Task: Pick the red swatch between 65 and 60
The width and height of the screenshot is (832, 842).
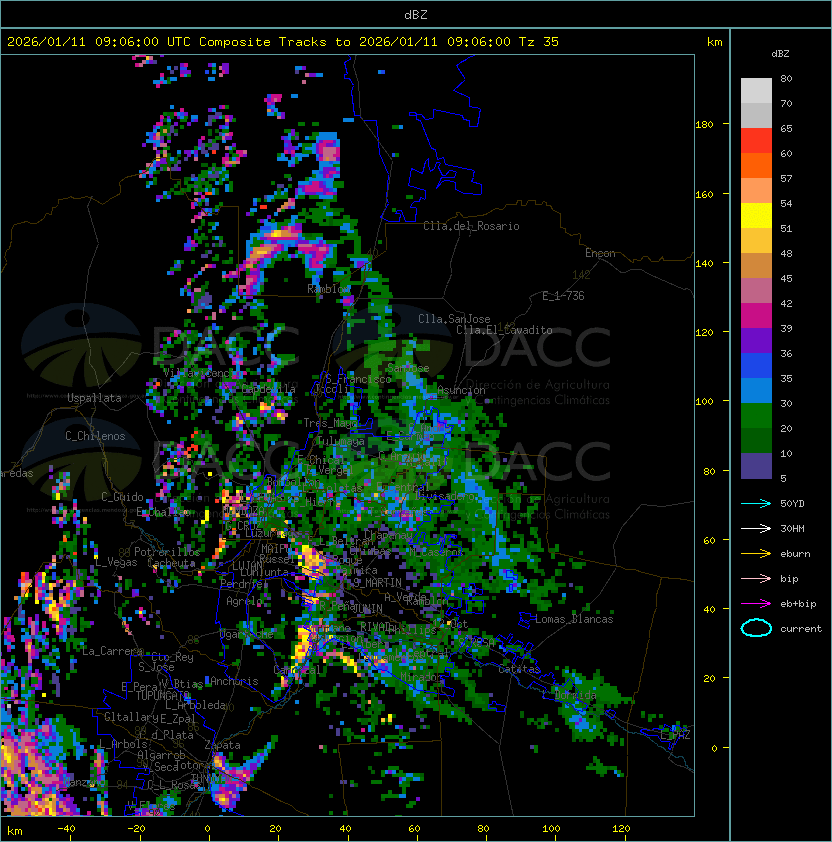Action: click(x=756, y=141)
